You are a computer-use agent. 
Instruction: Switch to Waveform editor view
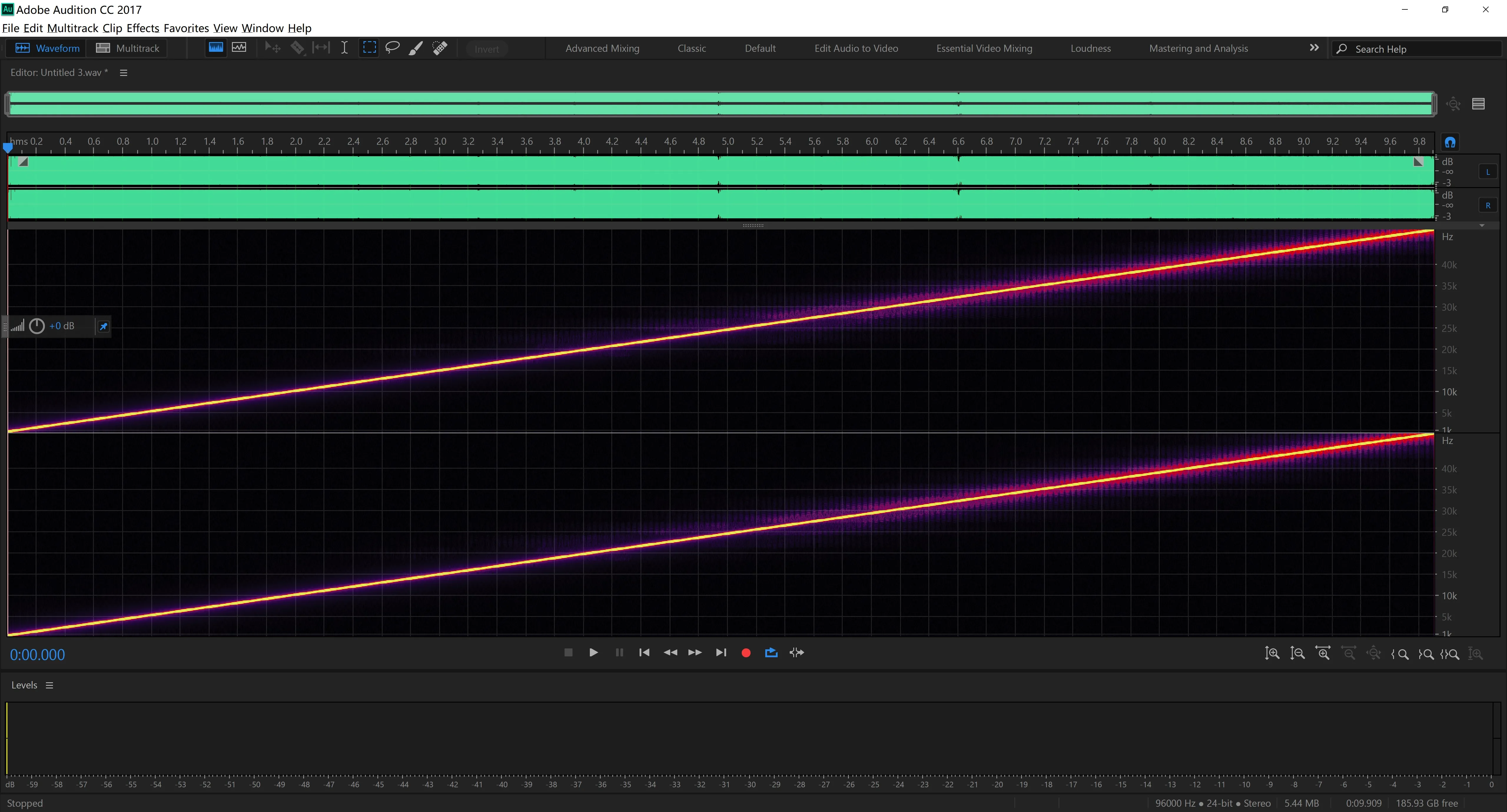(x=47, y=48)
